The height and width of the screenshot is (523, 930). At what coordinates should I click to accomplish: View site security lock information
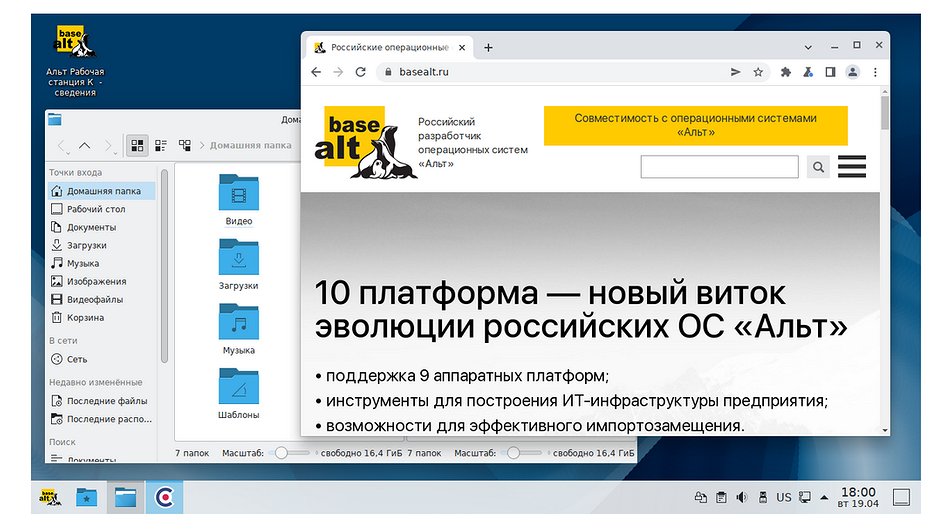click(x=388, y=72)
